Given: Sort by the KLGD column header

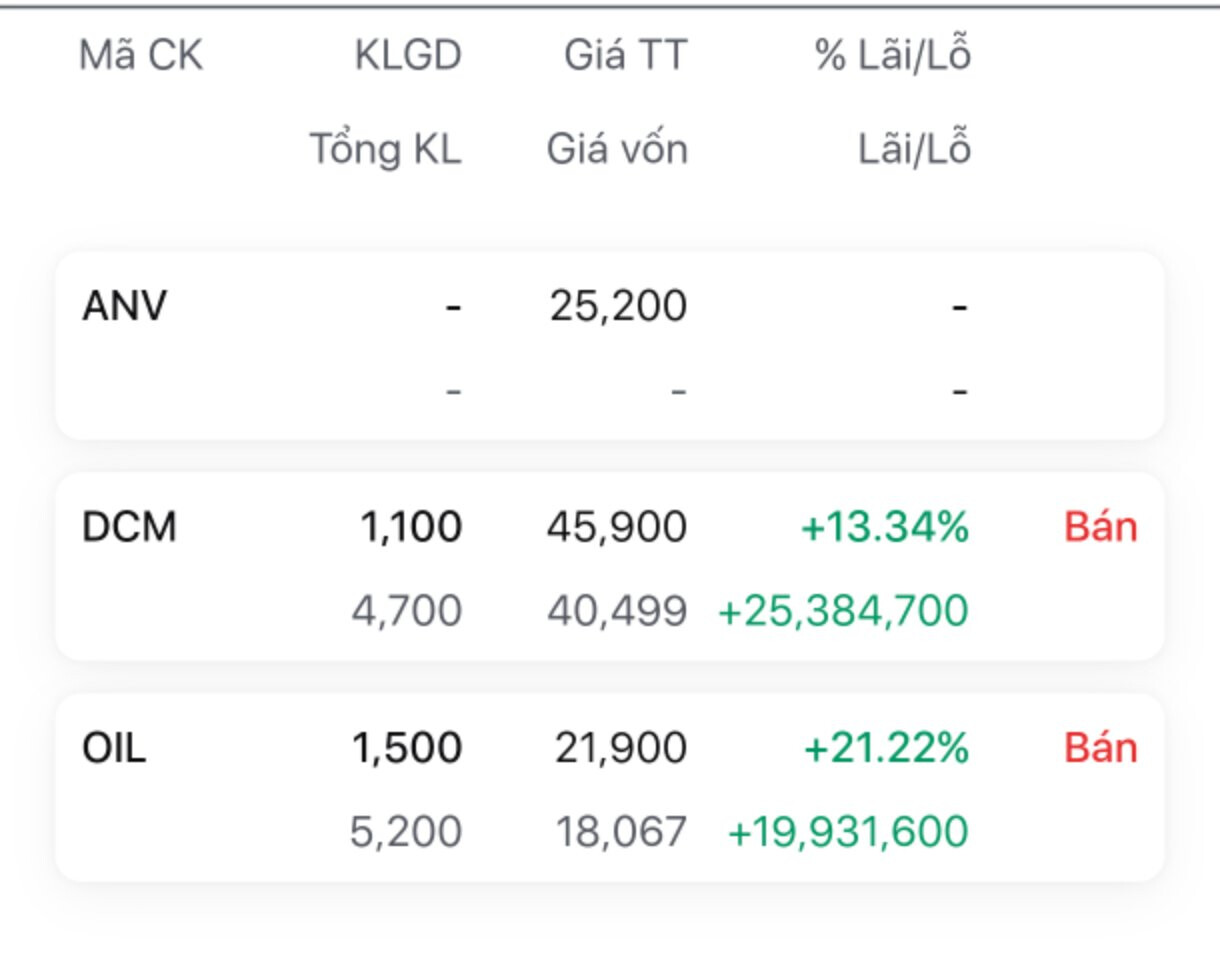Looking at the screenshot, I should coord(407,56).
